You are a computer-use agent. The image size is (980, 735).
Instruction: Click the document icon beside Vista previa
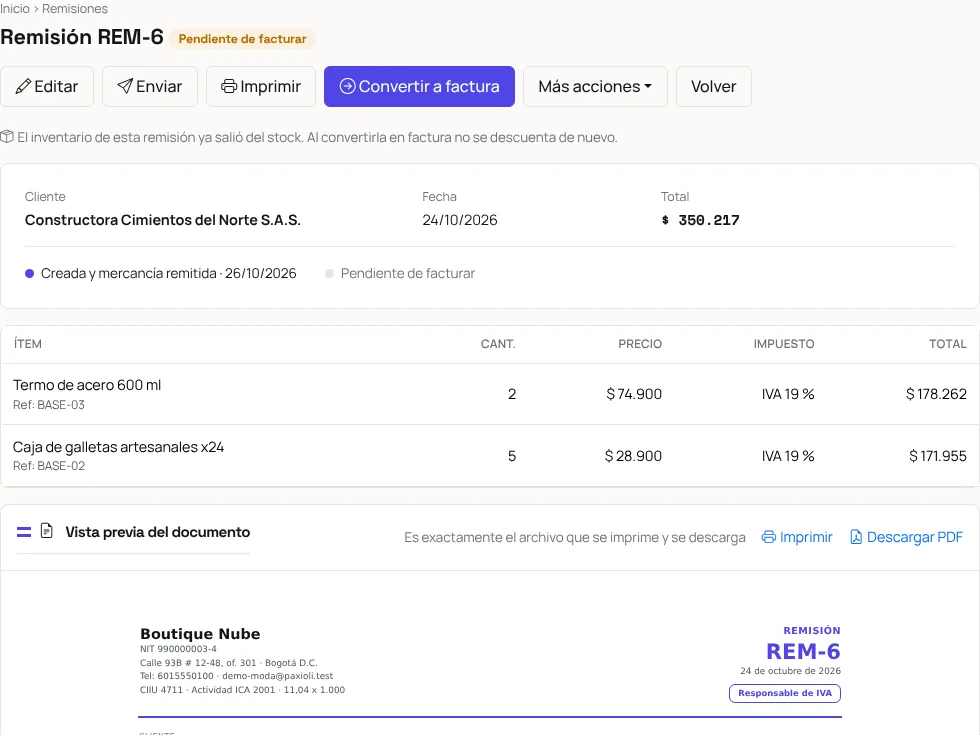(x=46, y=531)
